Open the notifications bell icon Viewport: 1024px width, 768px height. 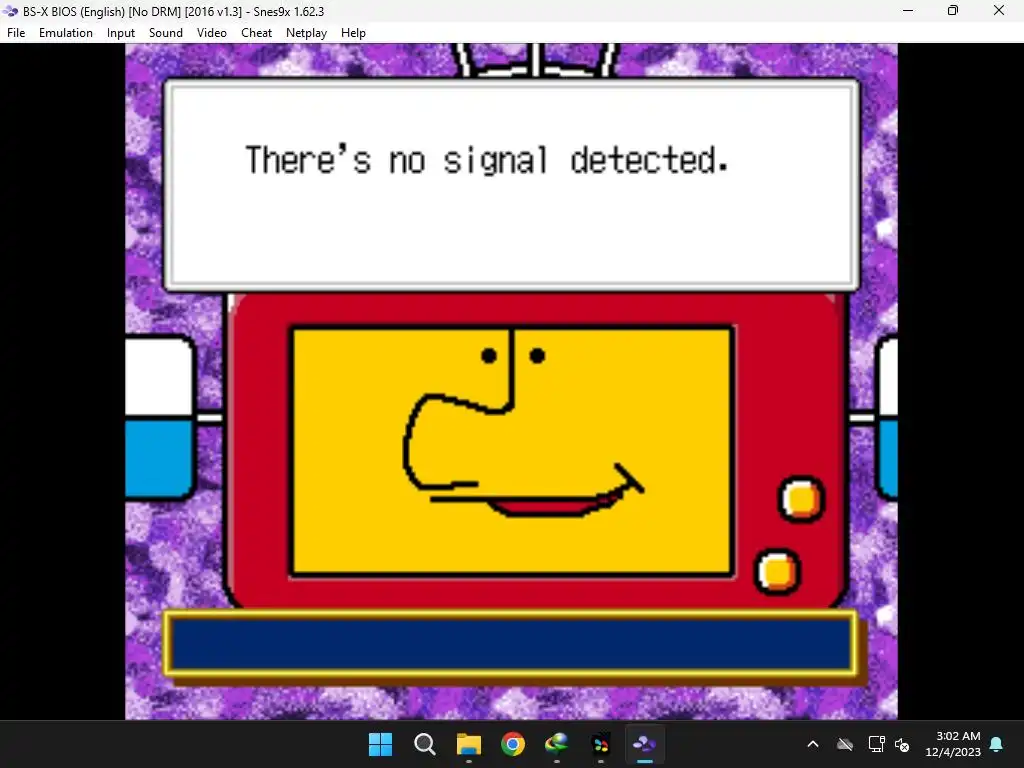997,744
